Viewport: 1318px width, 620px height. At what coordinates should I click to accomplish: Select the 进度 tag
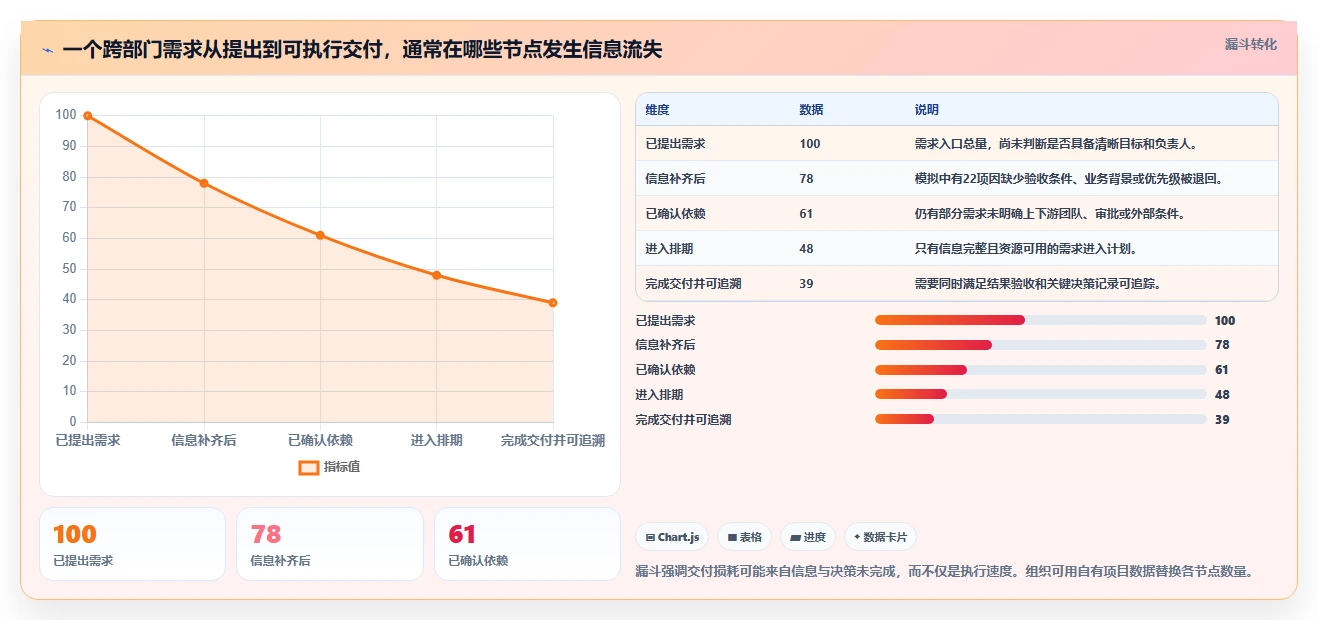tap(808, 537)
